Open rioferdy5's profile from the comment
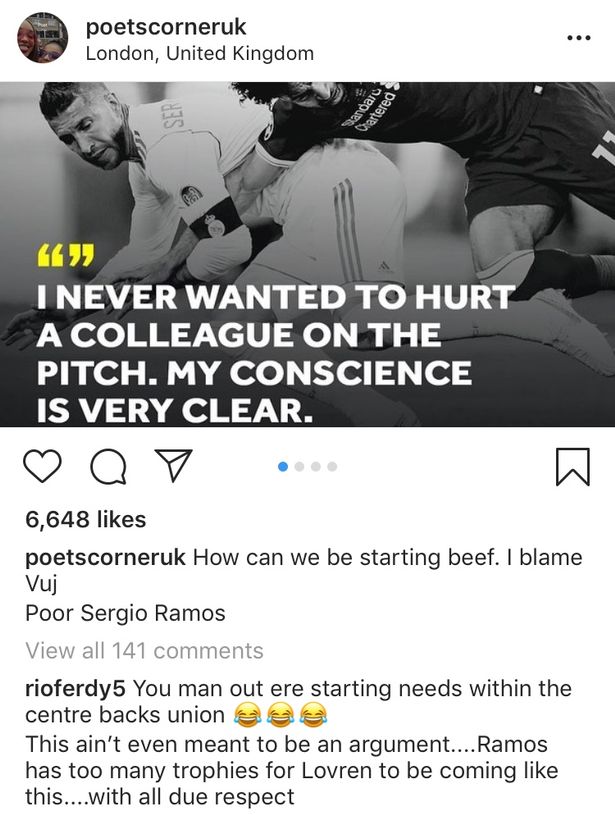The image size is (615, 815). pyautogui.click(x=75, y=689)
